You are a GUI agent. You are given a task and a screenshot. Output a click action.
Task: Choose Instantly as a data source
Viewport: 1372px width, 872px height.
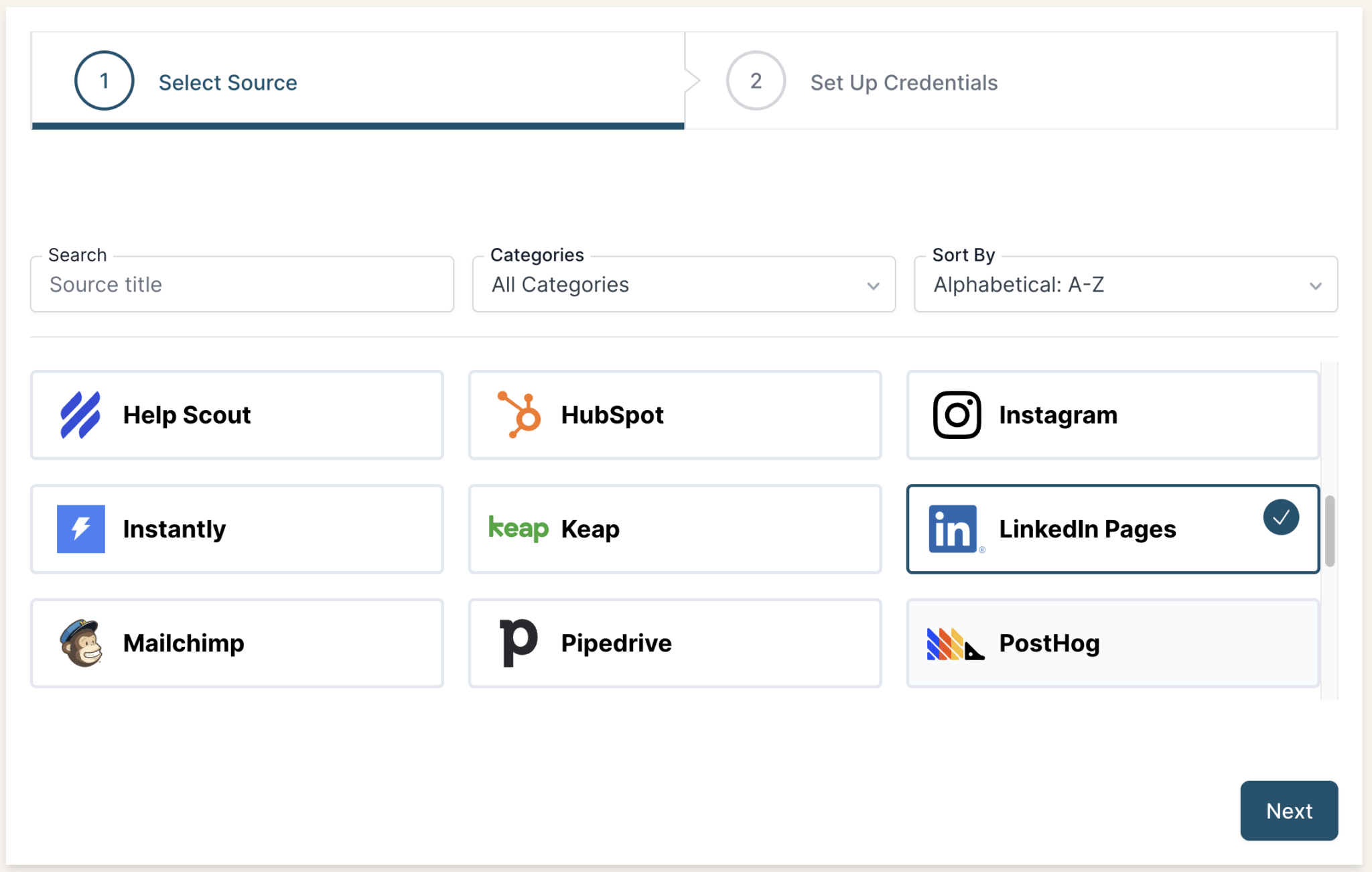pos(236,529)
